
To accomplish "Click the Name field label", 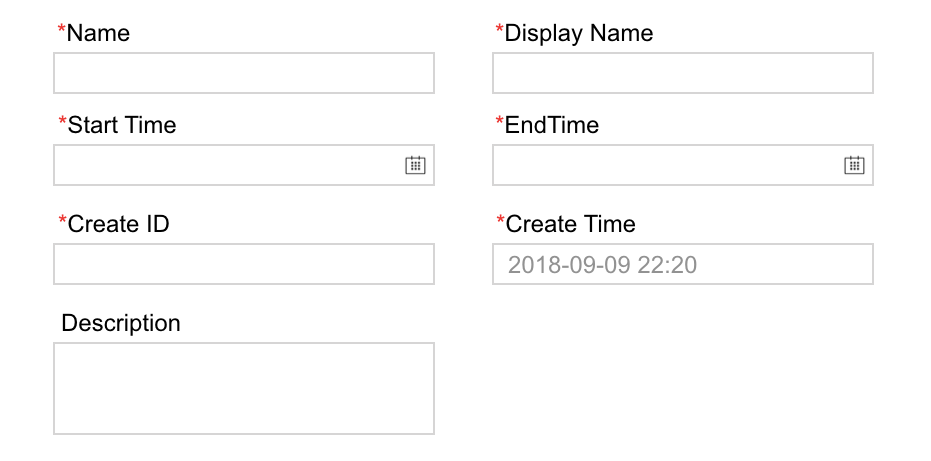I will pyautogui.click(x=98, y=33).
